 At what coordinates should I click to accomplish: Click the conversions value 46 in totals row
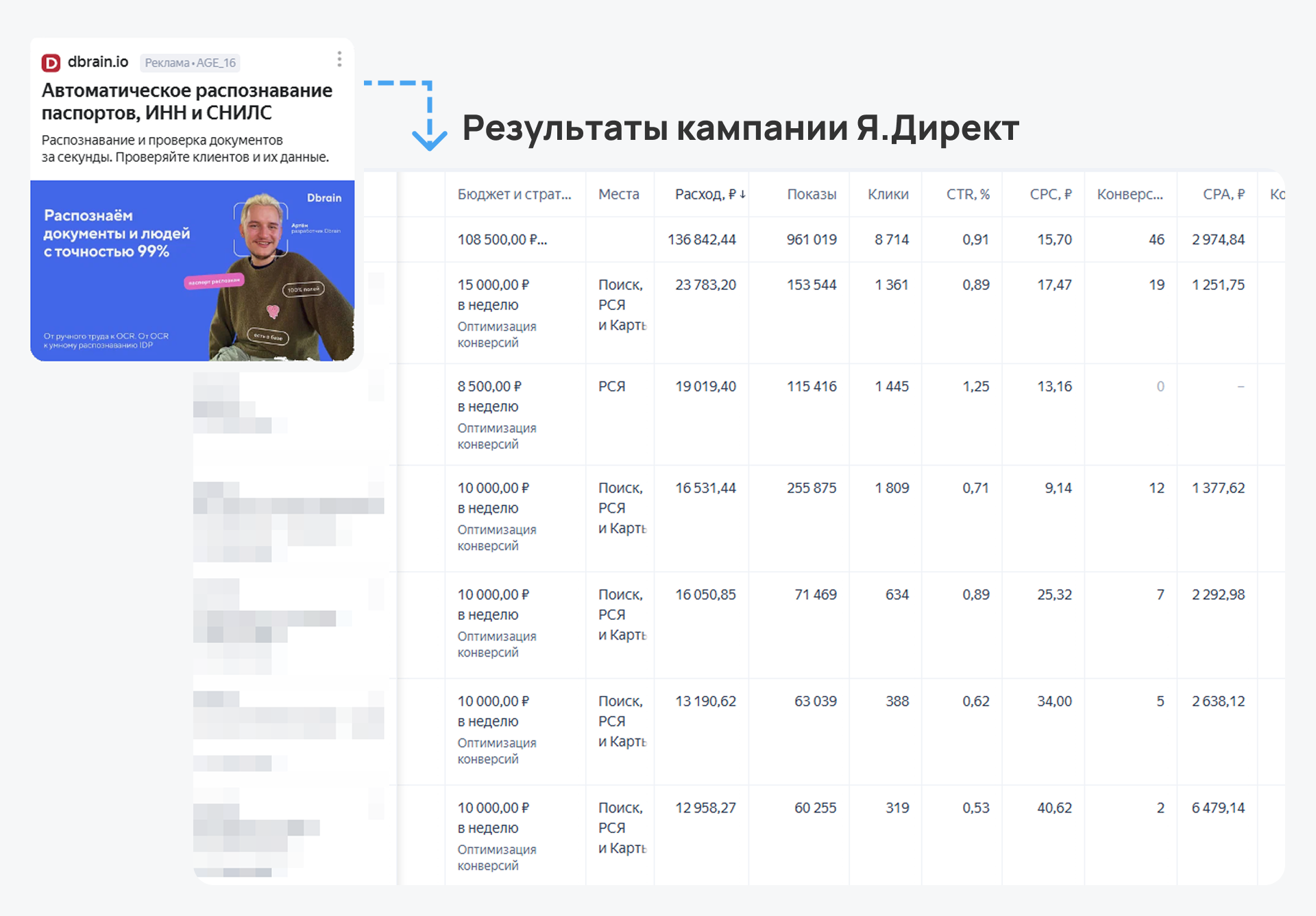[x=1156, y=239]
